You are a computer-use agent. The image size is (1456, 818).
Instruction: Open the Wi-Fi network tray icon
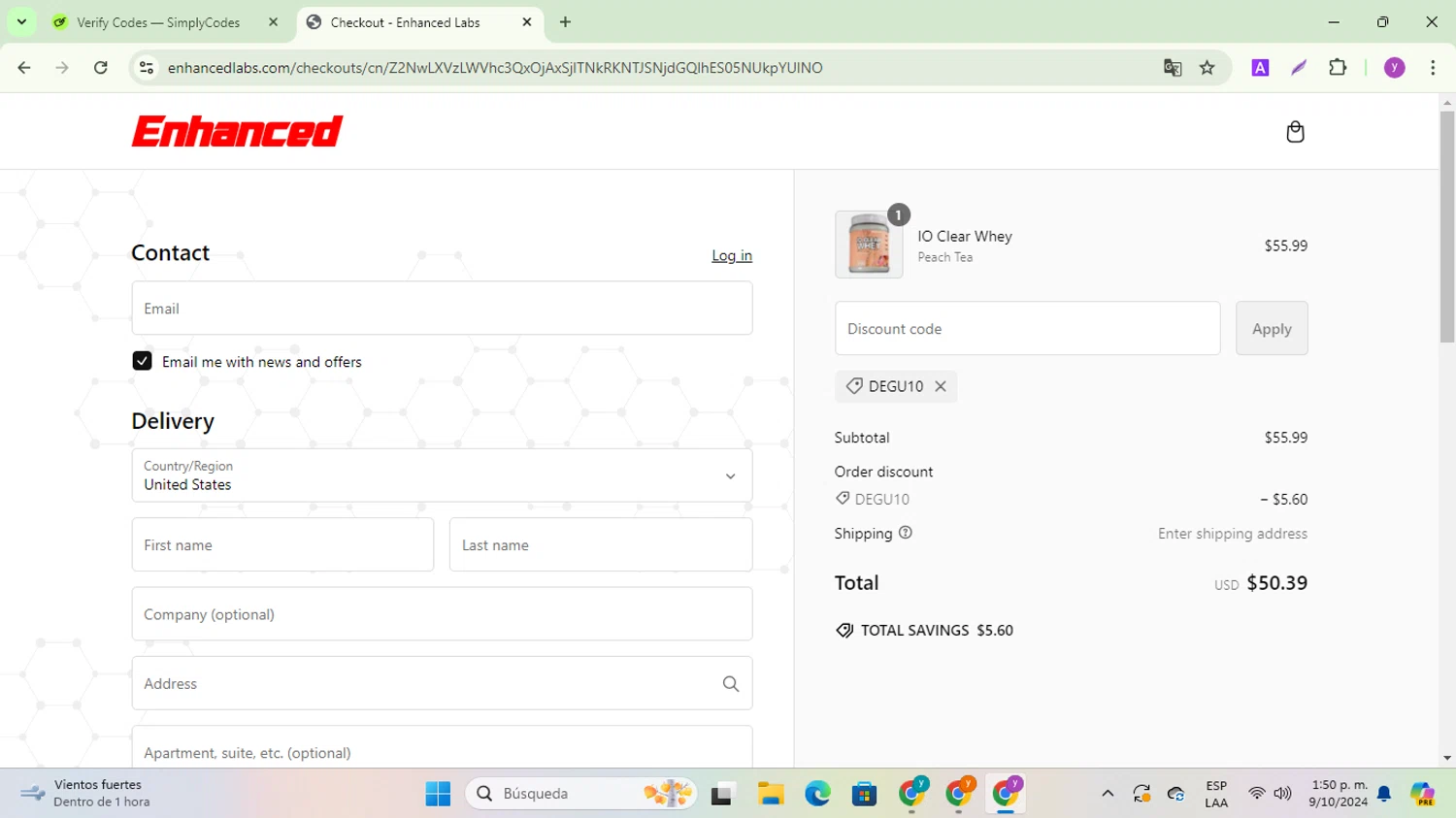[1256, 794]
